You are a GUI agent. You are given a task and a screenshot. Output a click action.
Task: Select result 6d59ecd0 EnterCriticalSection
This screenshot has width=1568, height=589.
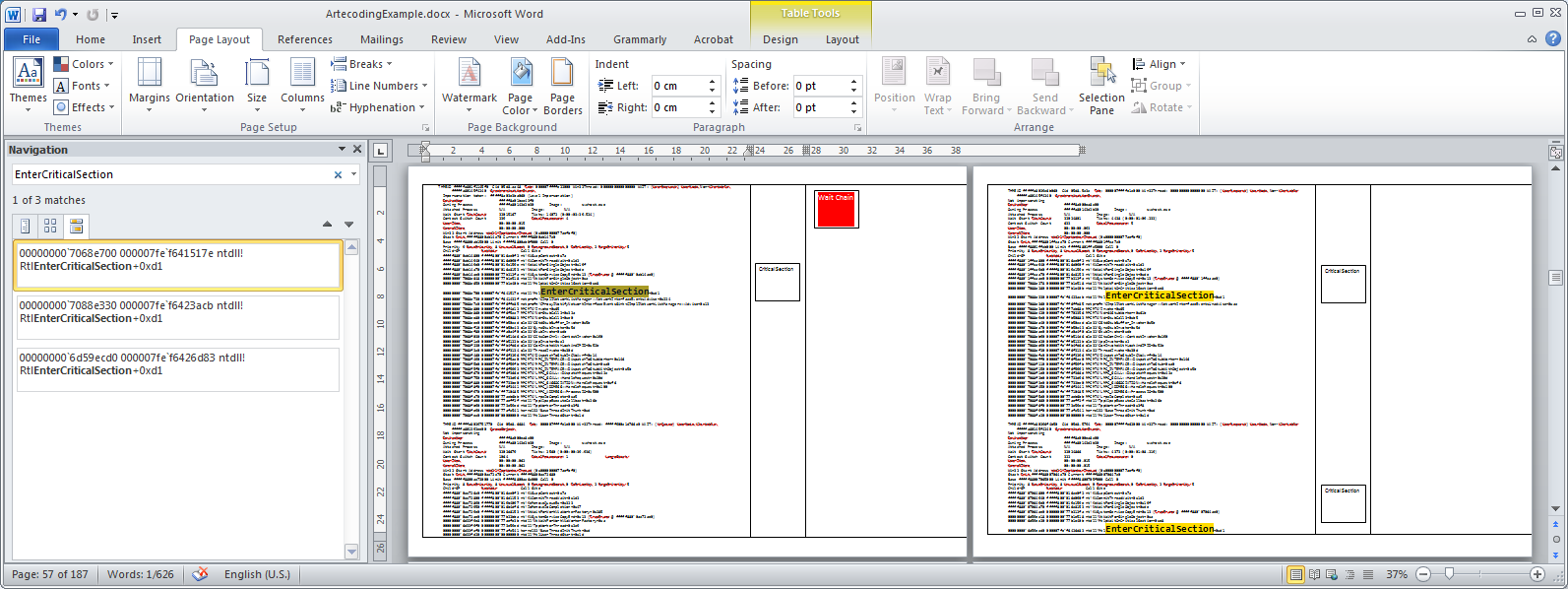coord(178,370)
